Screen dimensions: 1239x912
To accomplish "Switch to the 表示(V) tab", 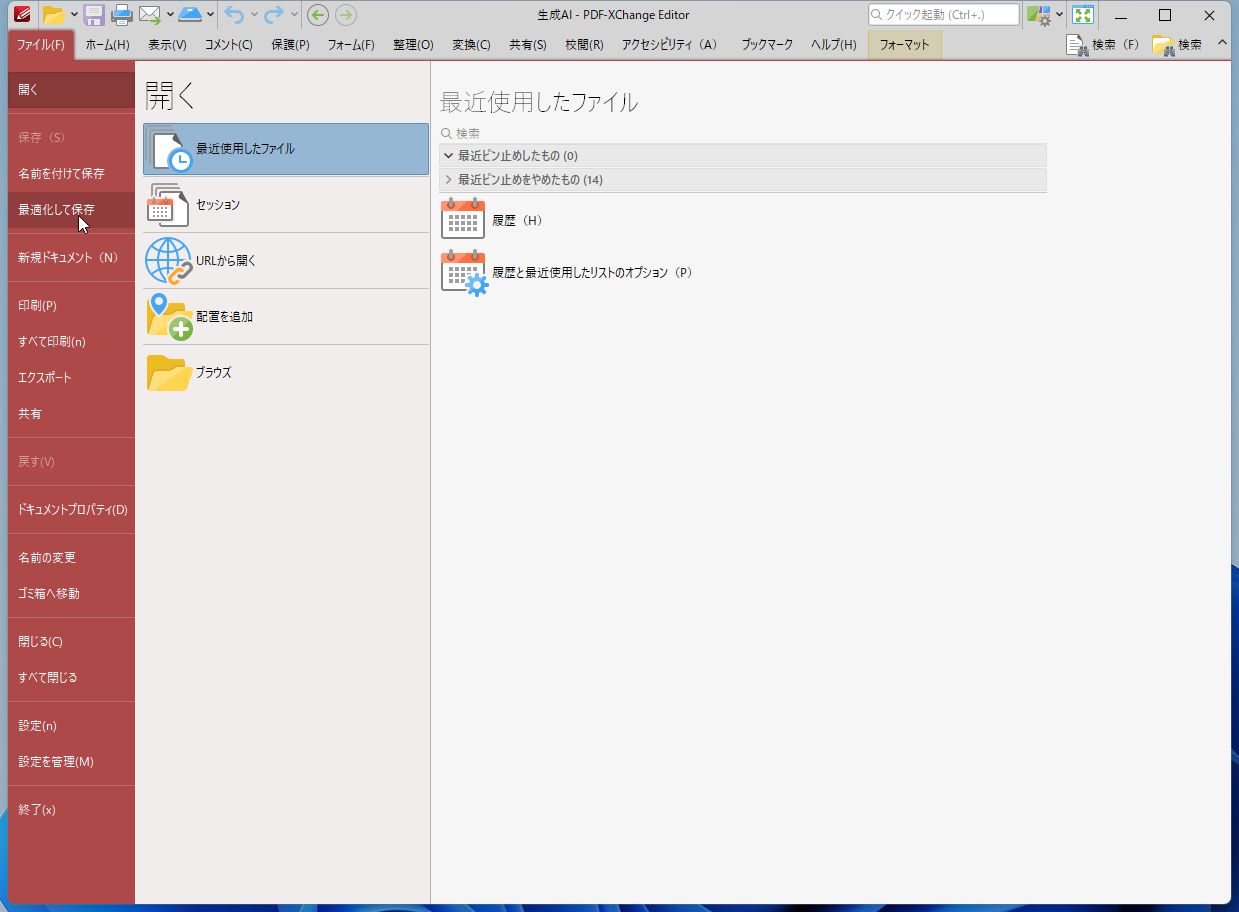I will [x=167, y=45].
